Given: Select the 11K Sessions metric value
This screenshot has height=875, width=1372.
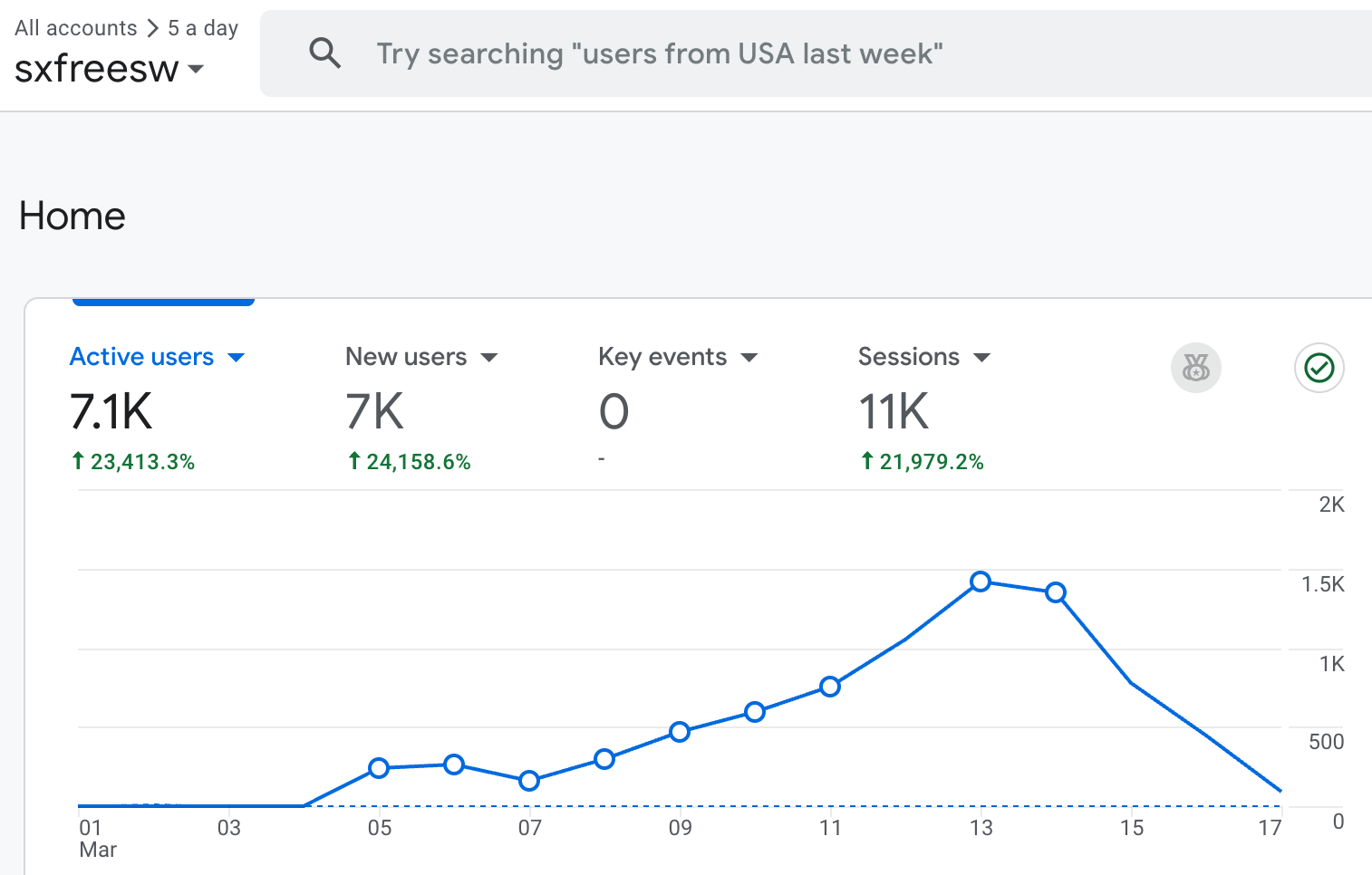Looking at the screenshot, I should point(894,412).
